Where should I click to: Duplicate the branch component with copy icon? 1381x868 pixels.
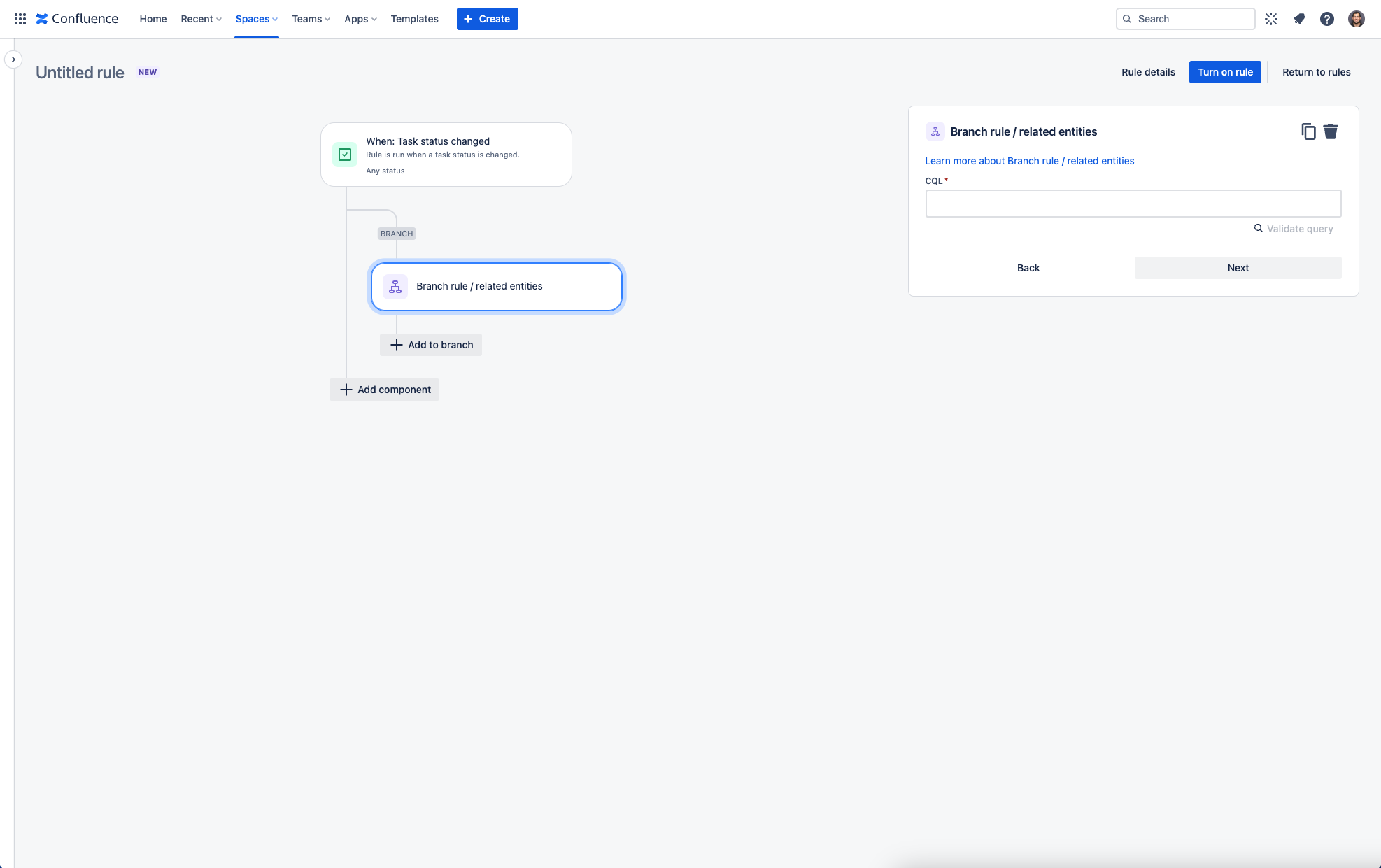pyautogui.click(x=1308, y=131)
